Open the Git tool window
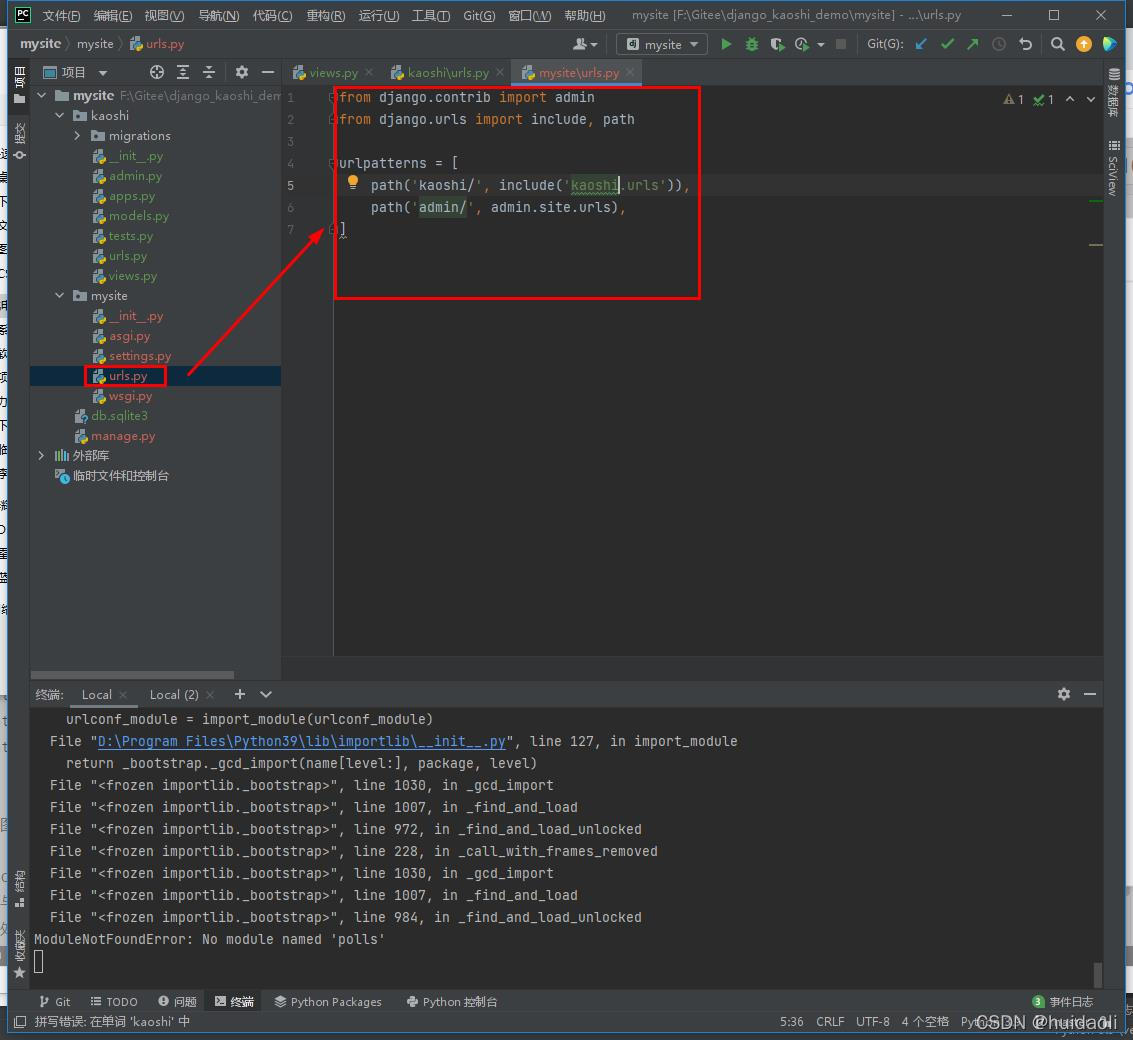The height and width of the screenshot is (1040, 1133). click(55, 1002)
